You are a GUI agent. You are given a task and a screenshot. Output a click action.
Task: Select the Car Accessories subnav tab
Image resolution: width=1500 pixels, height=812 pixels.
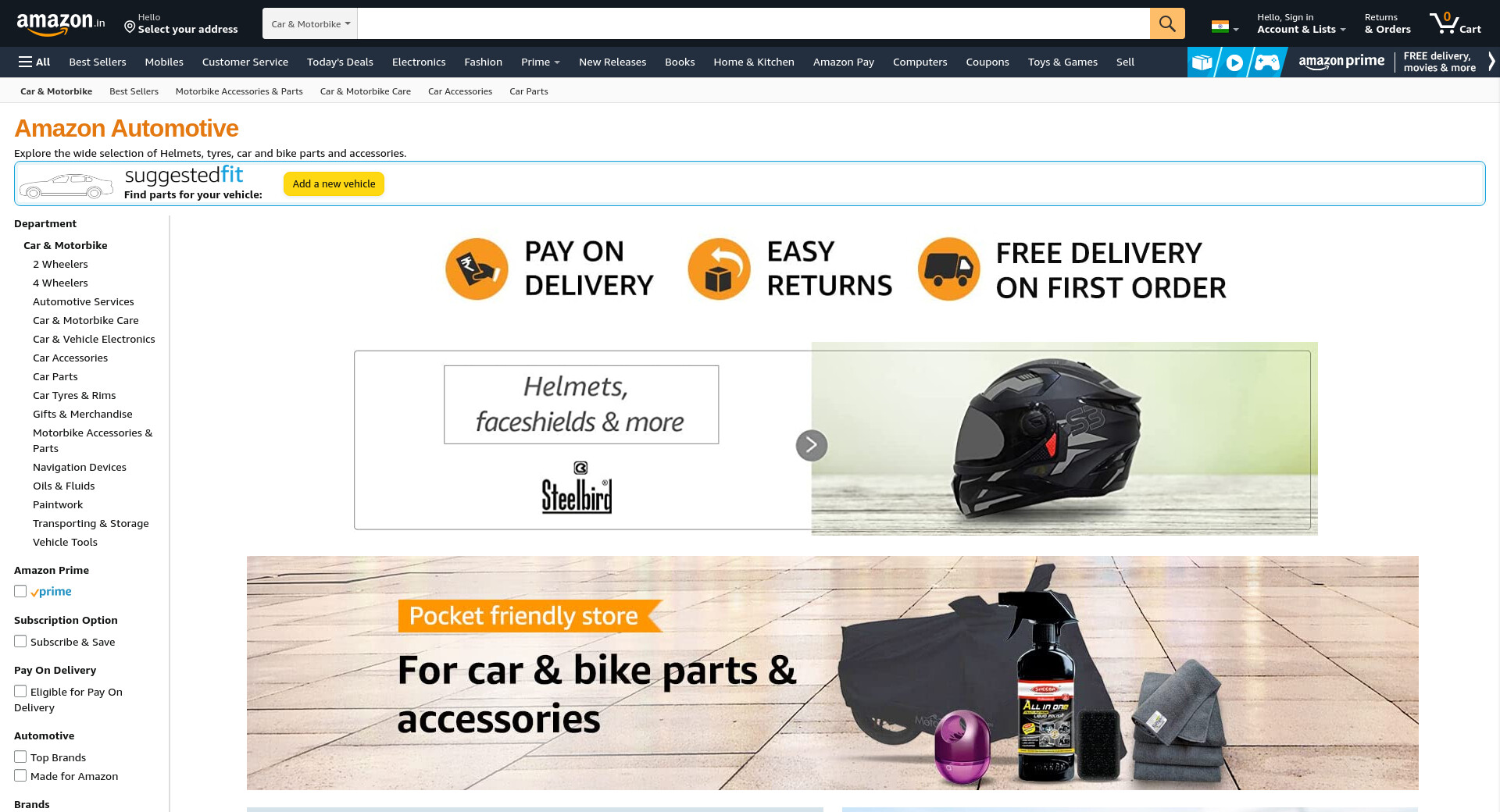click(460, 91)
